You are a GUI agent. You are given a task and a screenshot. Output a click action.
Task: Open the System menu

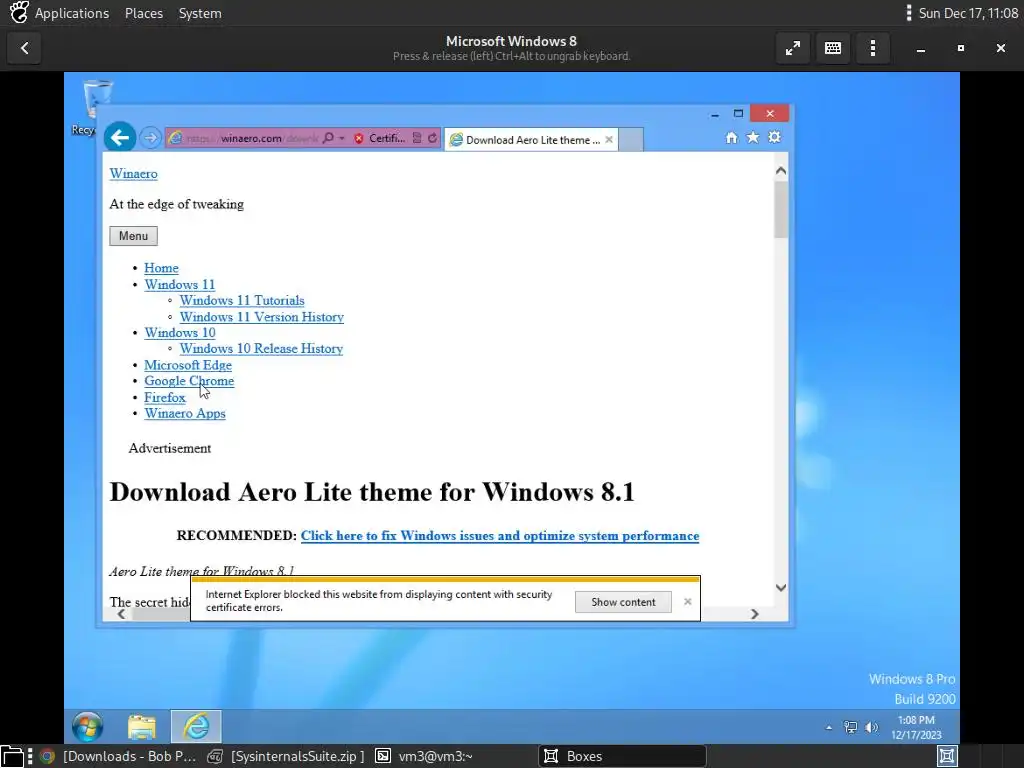pos(200,13)
